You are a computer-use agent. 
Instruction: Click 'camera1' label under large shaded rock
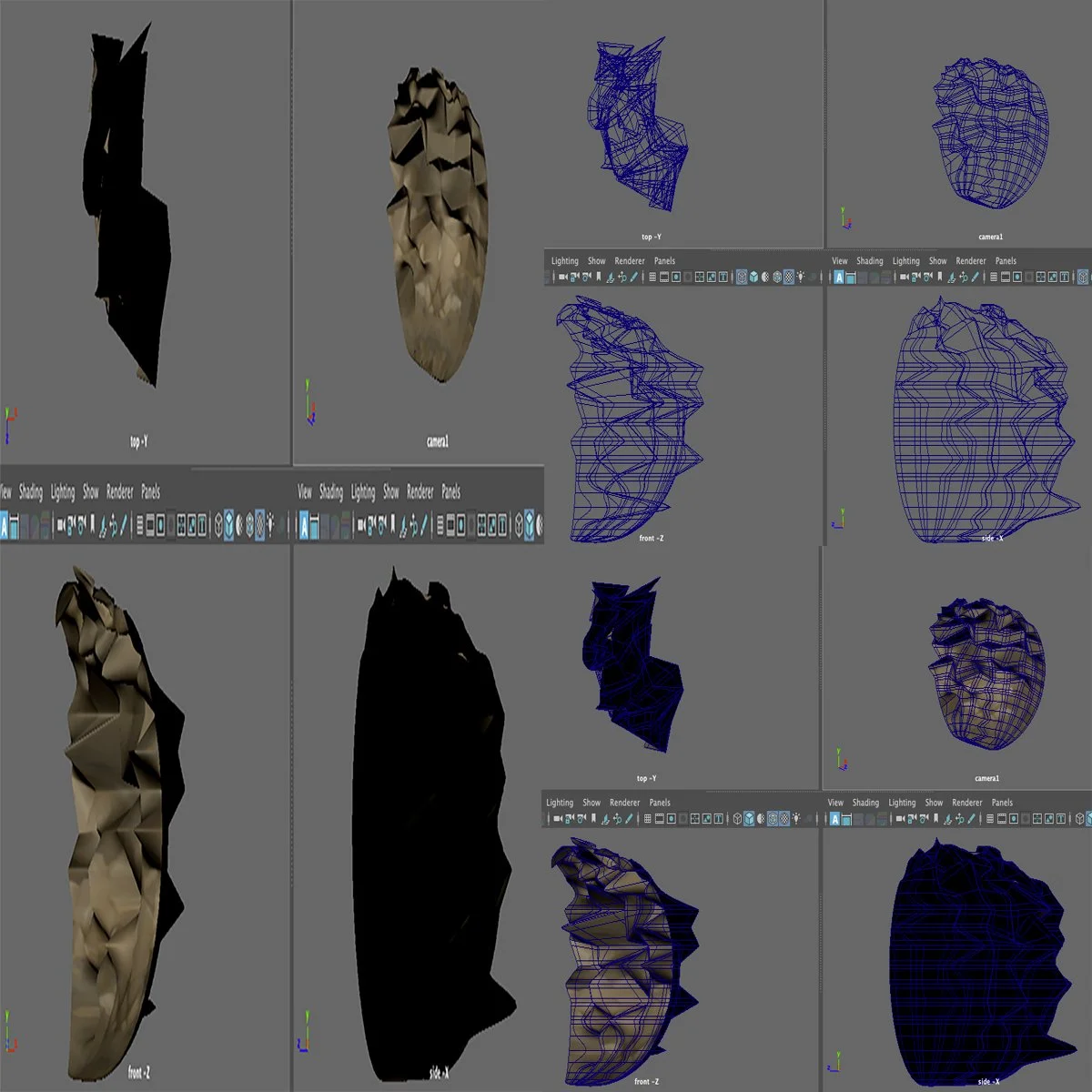point(438,442)
